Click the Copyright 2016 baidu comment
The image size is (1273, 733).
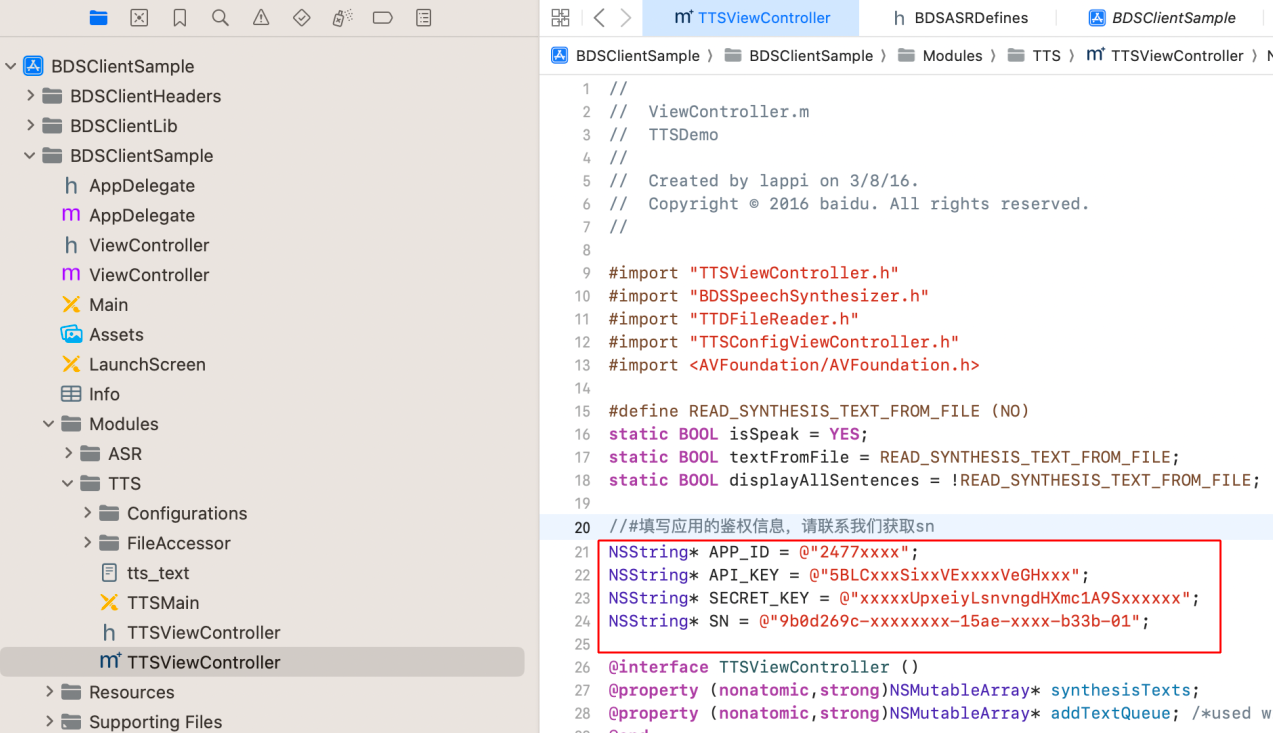click(848, 204)
